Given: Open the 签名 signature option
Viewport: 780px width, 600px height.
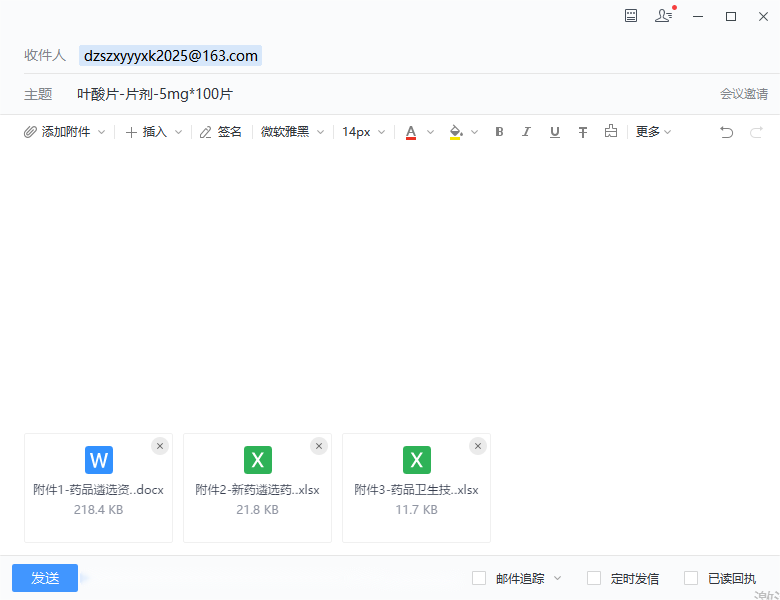Looking at the screenshot, I should 221,132.
